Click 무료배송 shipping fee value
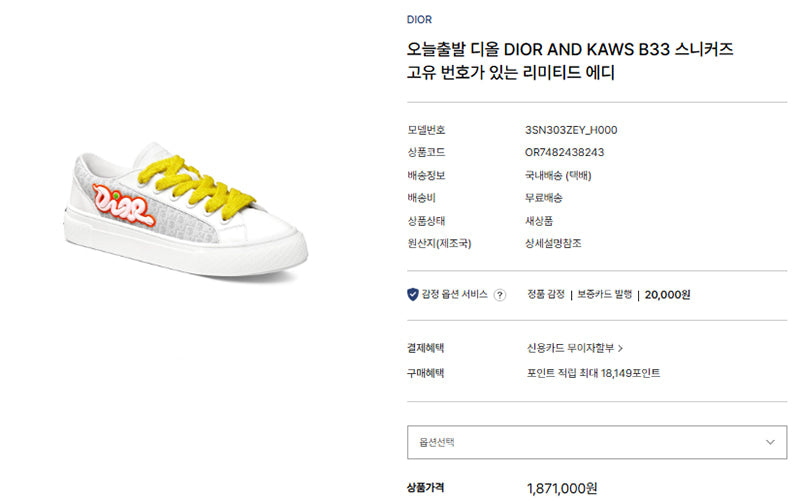 tap(543, 198)
